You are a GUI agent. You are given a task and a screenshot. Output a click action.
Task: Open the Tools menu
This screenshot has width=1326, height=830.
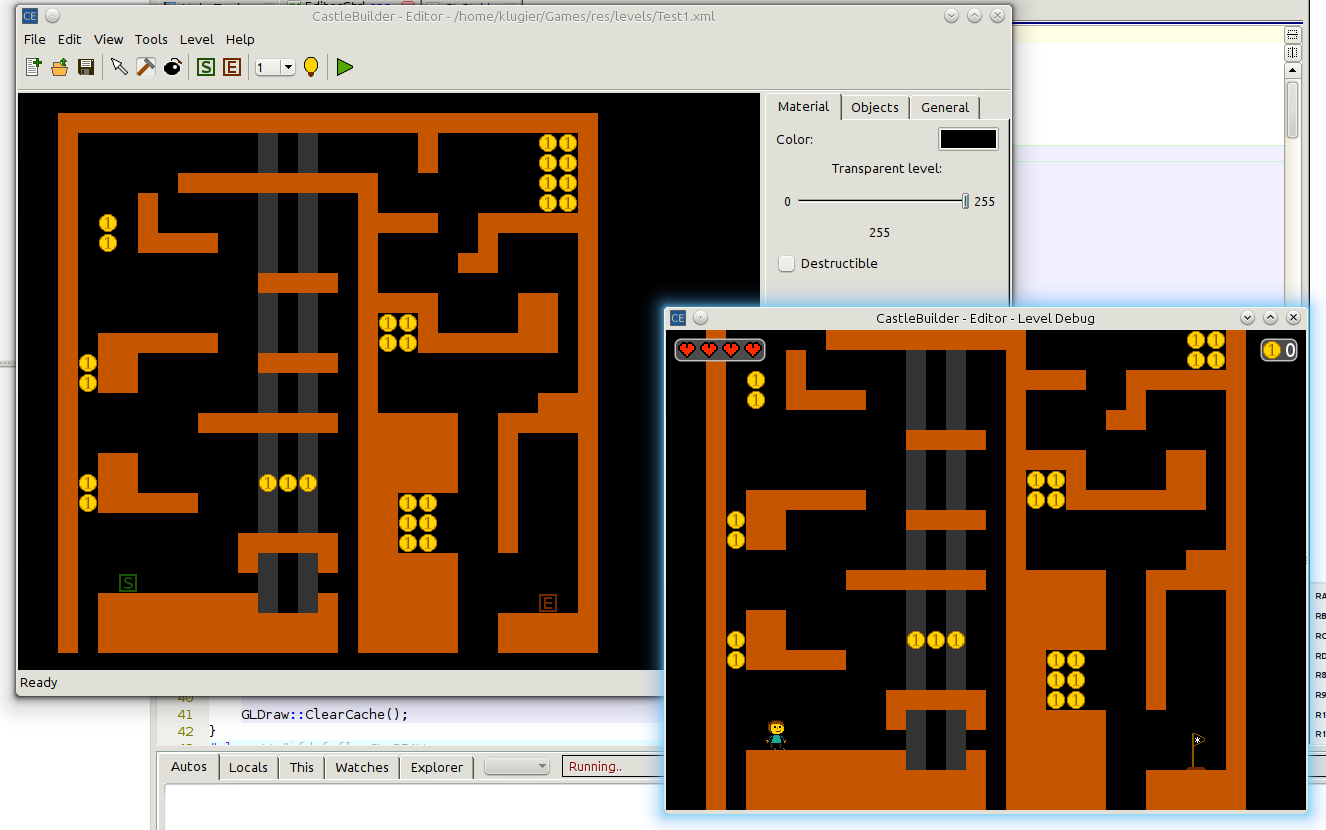pos(151,39)
